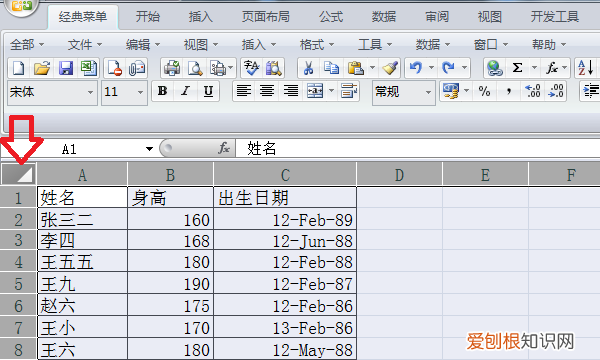Open the insert function fx toolbar icon
Image resolution: width=600 pixels, height=360 pixels.
[x=552, y=68]
